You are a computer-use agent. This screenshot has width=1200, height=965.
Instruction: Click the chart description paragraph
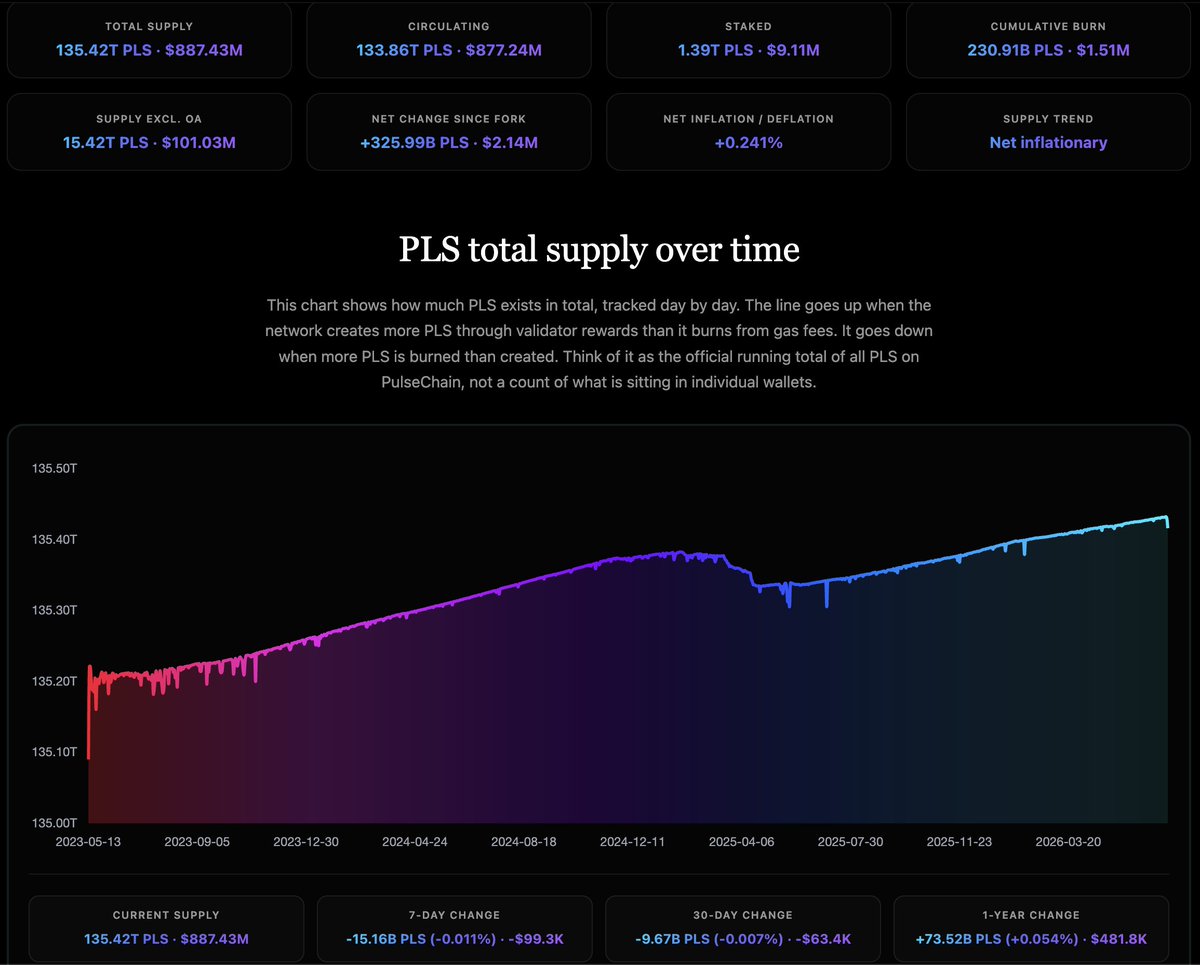pyautogui.click(x=599, y=343)
